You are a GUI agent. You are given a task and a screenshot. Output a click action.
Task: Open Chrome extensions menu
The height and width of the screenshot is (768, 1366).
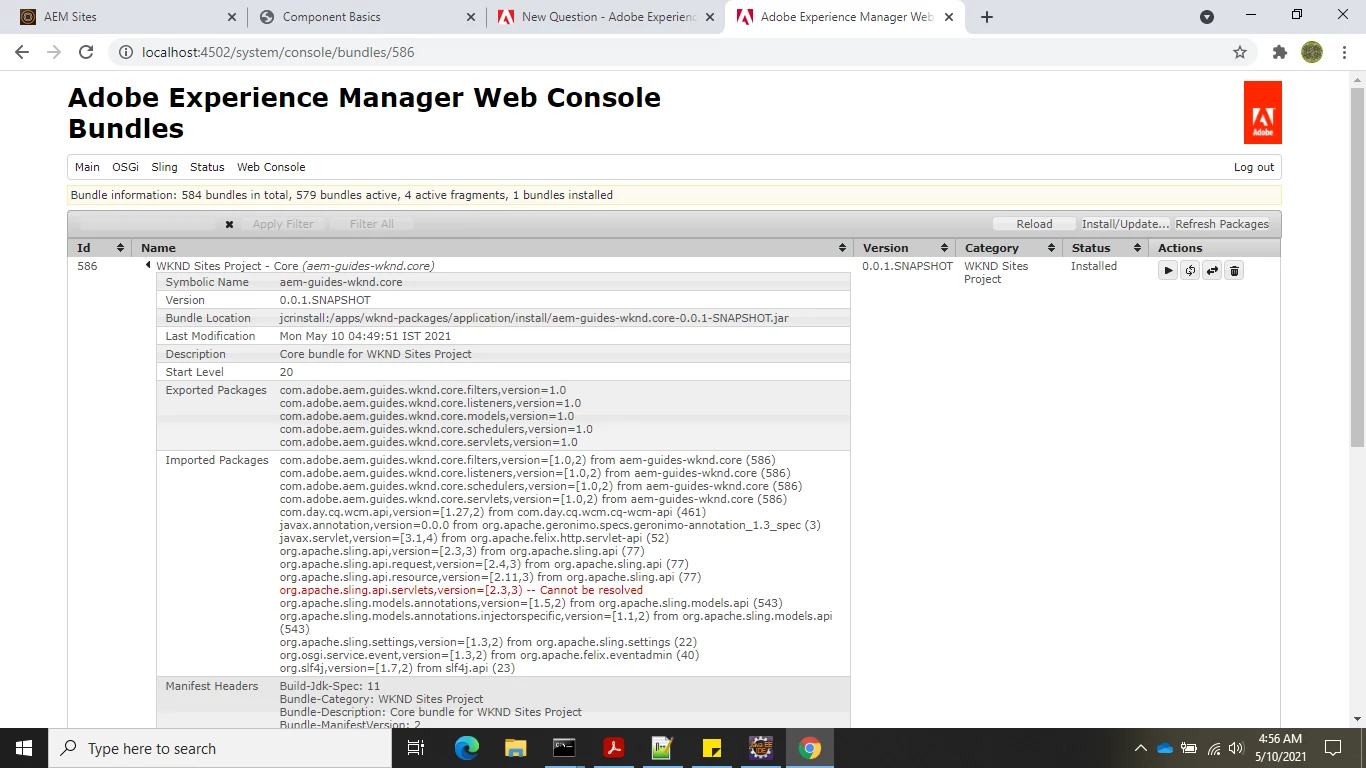pyautogui.click(x=1279, y=52)
